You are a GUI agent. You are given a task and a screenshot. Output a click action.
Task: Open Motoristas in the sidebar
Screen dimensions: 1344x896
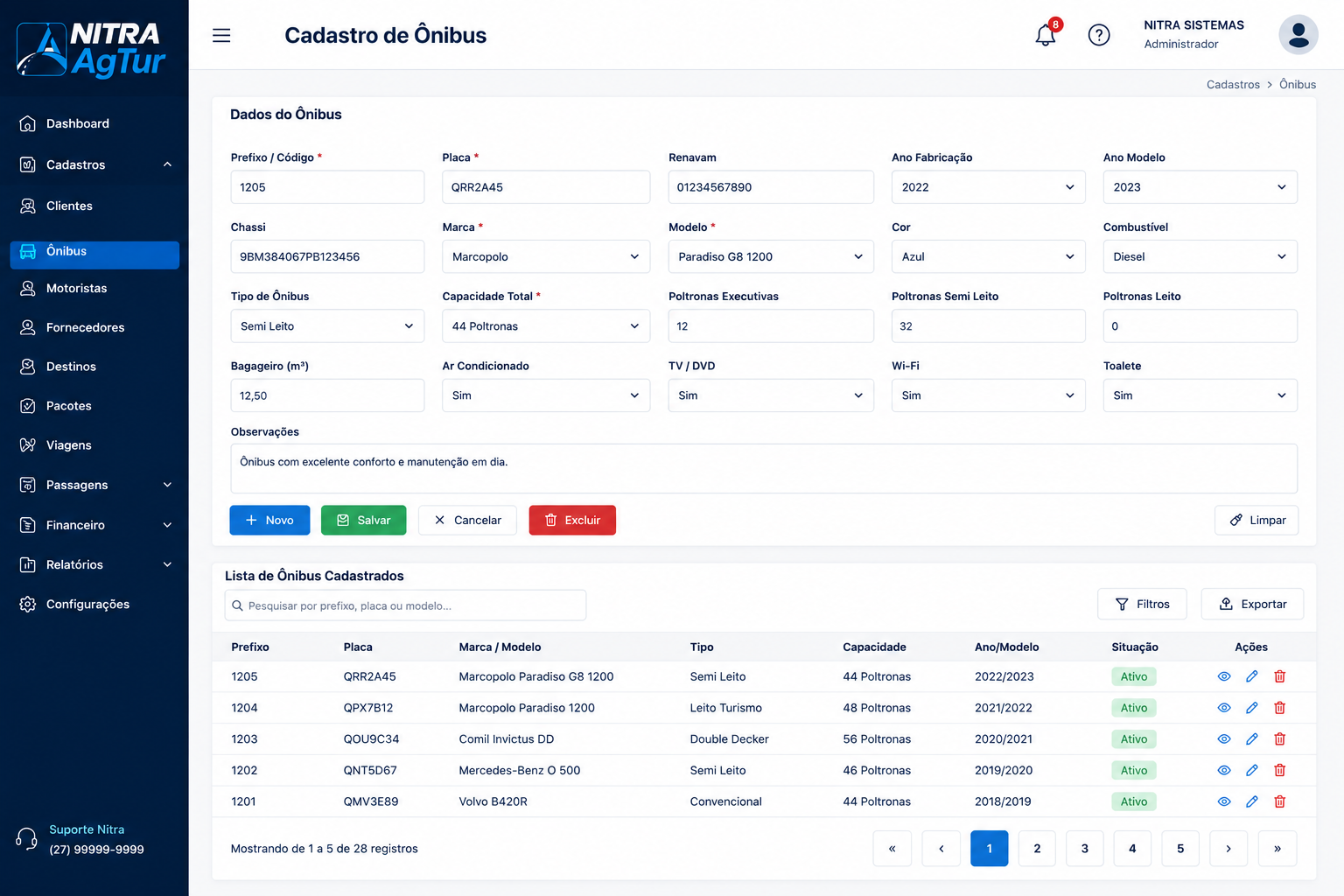click(x=94, y=288)
